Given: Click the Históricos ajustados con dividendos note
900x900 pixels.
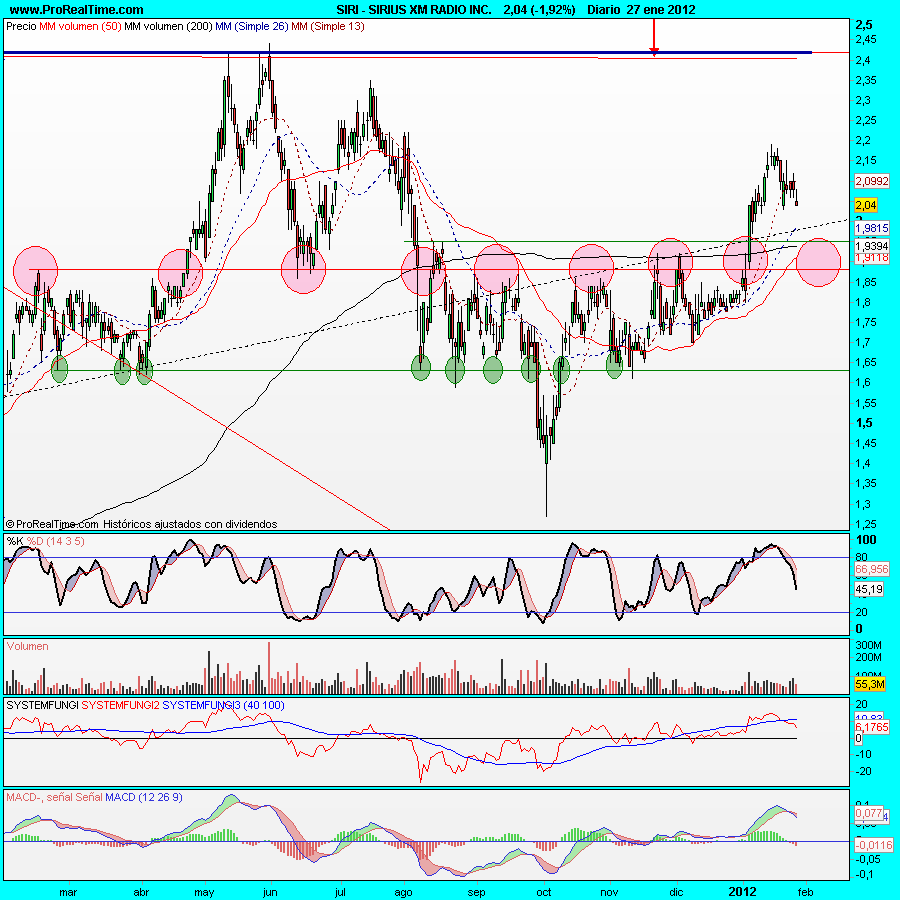Looking at the screenshot, I should tap(190, 524).
